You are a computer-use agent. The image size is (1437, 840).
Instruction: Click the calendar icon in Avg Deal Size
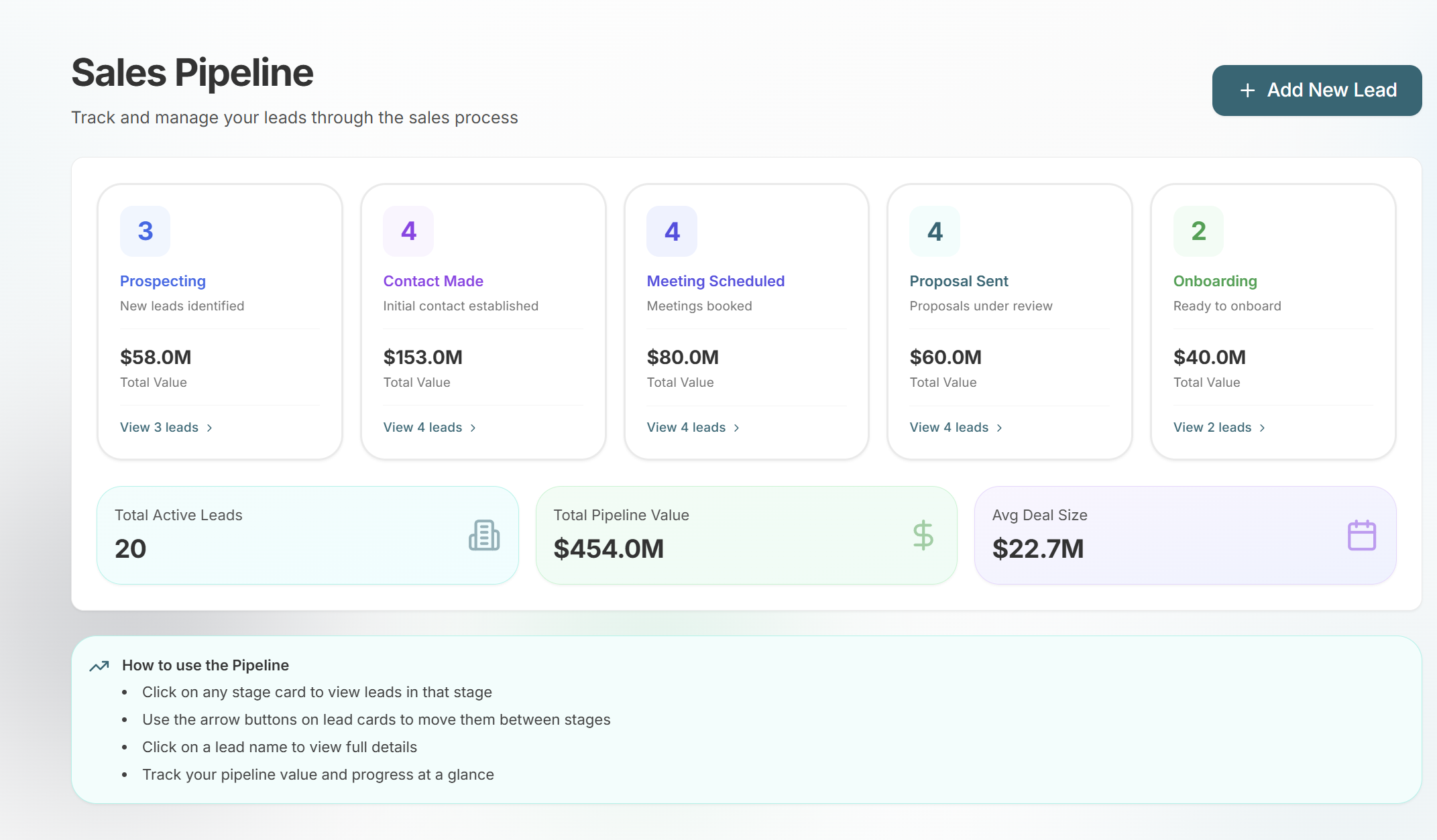(1361, 535)
